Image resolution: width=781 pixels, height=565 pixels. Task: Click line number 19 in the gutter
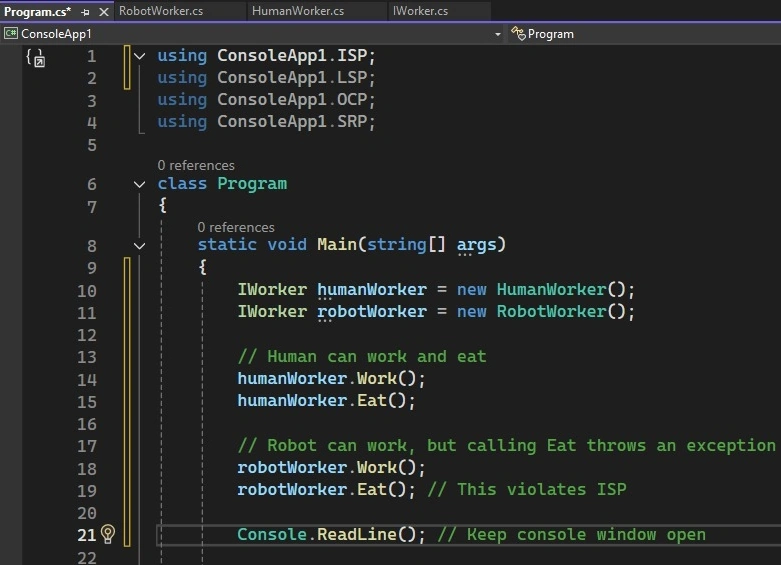point(87,491)
